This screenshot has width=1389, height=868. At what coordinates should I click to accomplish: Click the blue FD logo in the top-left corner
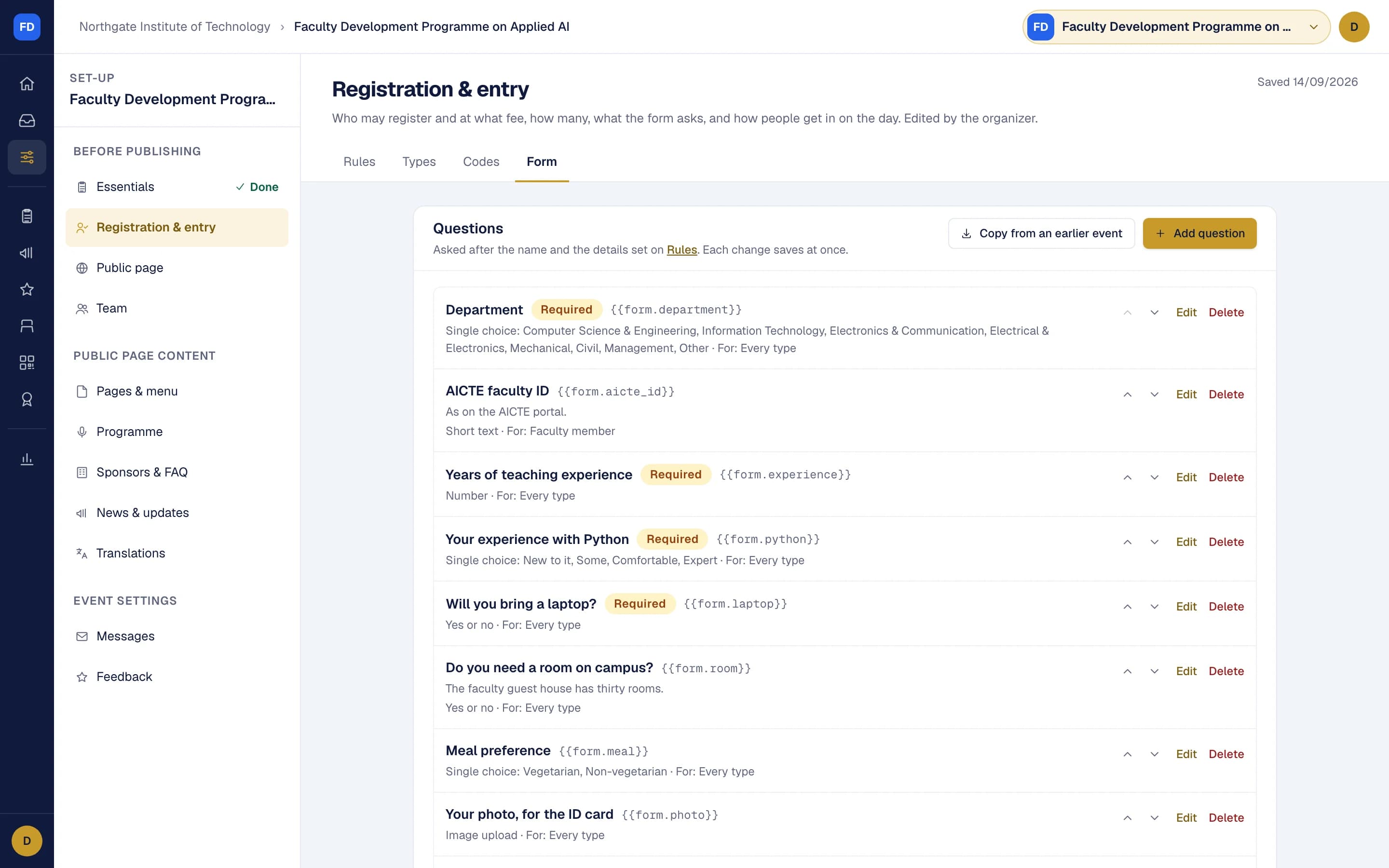pos(27,27)
